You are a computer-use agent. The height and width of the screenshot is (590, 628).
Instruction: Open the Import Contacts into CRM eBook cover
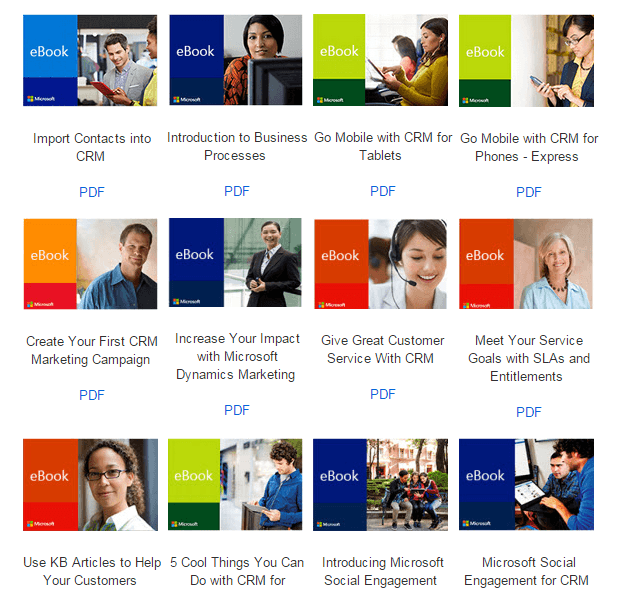pos(90,60)
